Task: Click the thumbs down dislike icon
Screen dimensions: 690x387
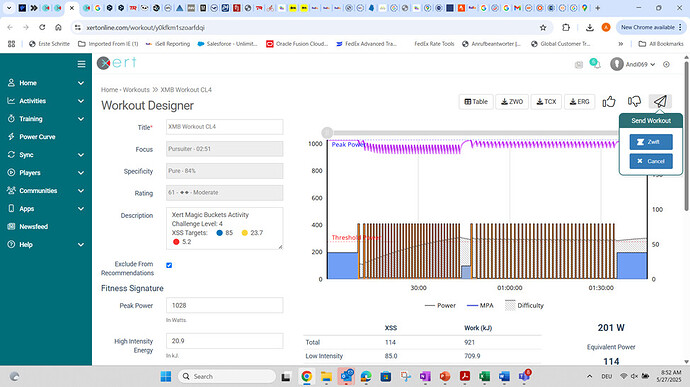Action: [634, 102]
